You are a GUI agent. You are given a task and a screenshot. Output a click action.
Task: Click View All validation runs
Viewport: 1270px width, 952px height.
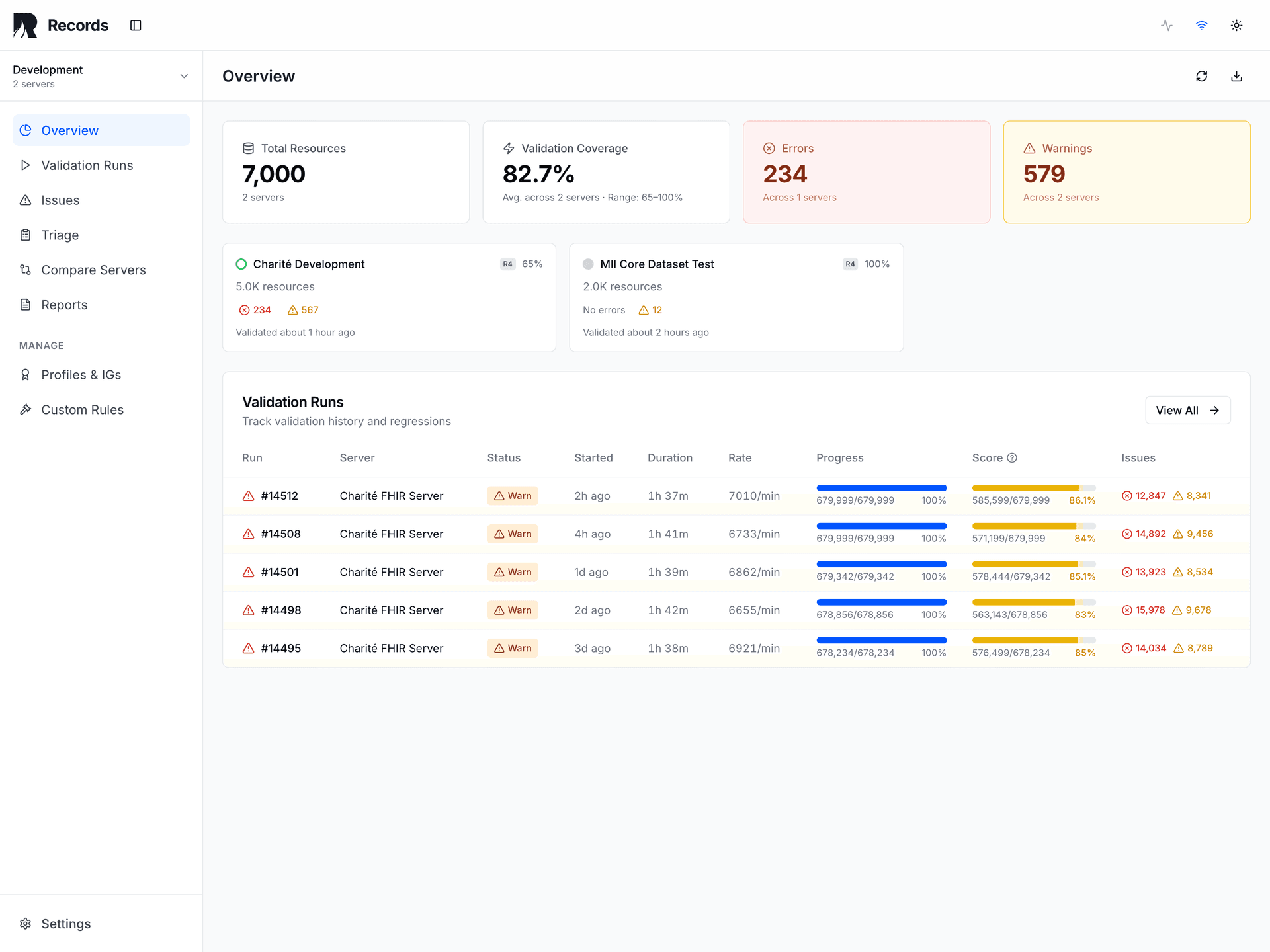coord(1187,410)
